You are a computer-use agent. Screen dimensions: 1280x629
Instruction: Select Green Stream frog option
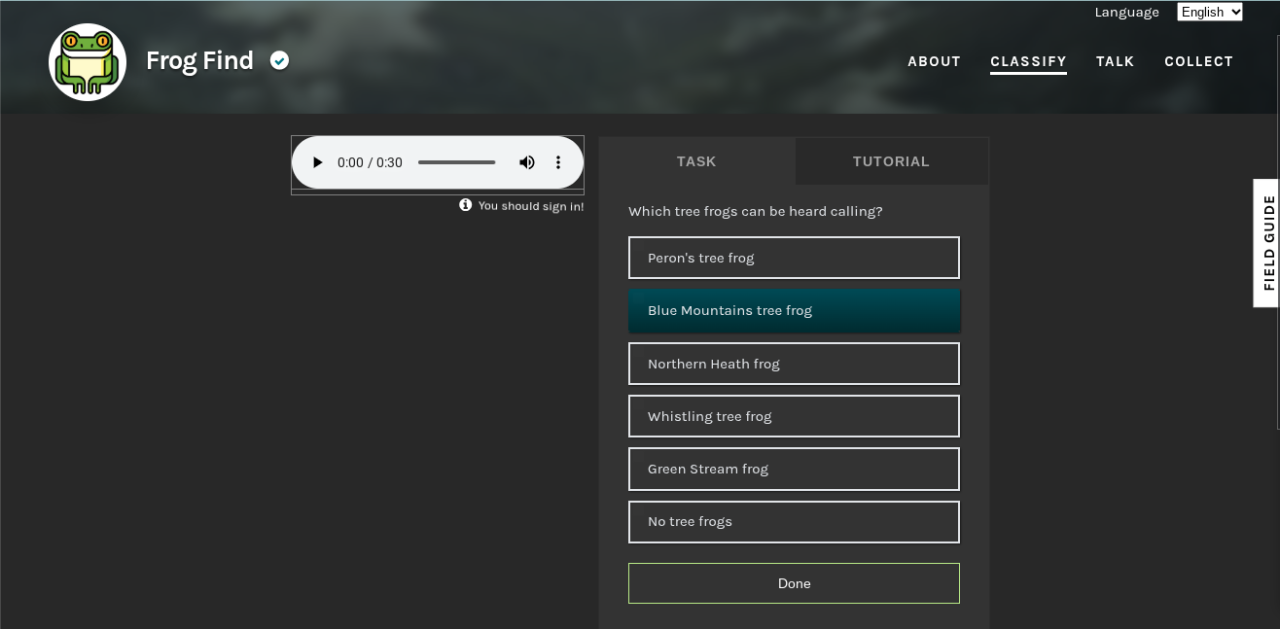(794, 469)
